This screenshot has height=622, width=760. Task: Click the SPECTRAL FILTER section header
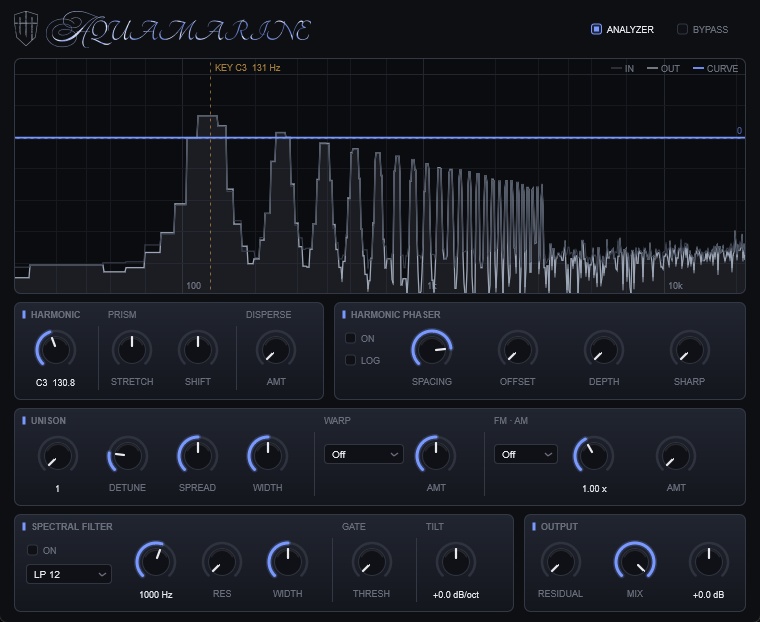pyautogui.click(x=72, y=526)
